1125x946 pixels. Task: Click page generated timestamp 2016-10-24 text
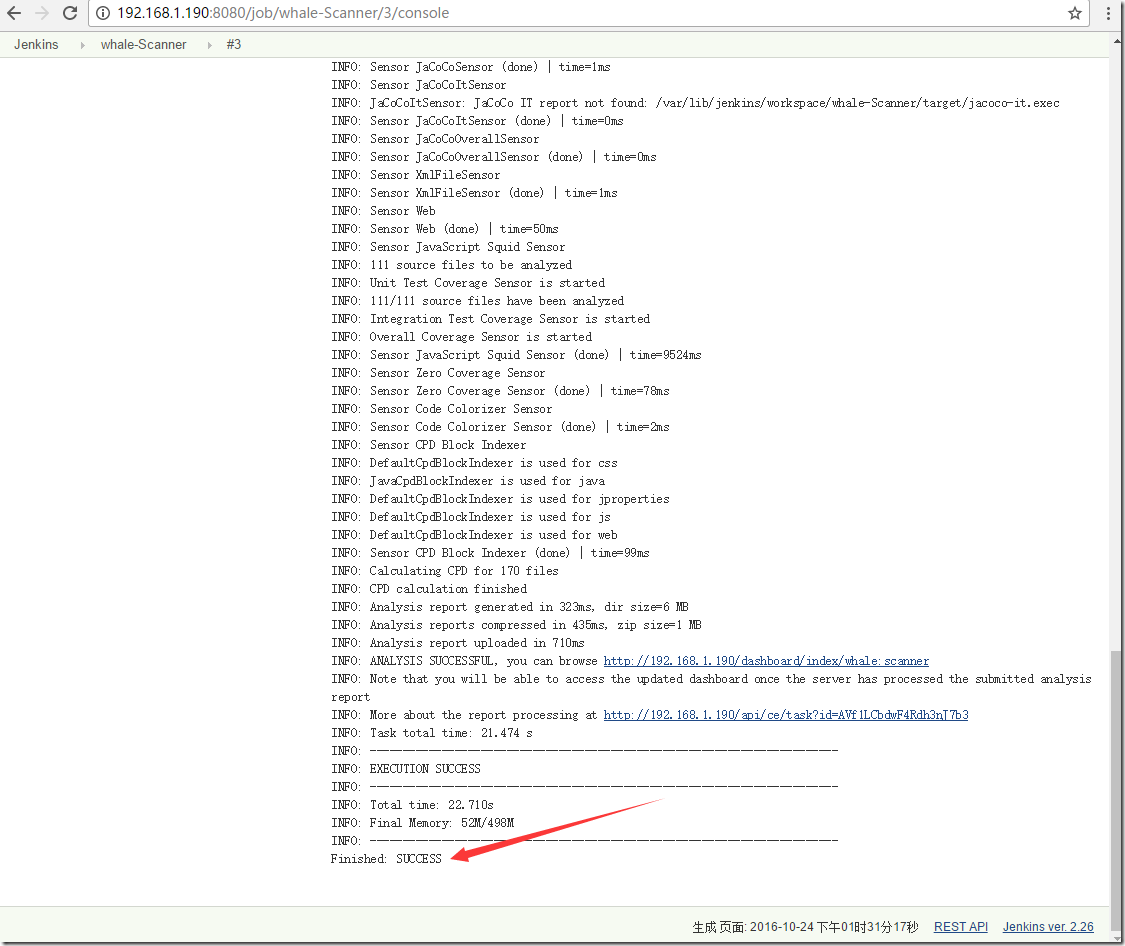coord(805,927)
